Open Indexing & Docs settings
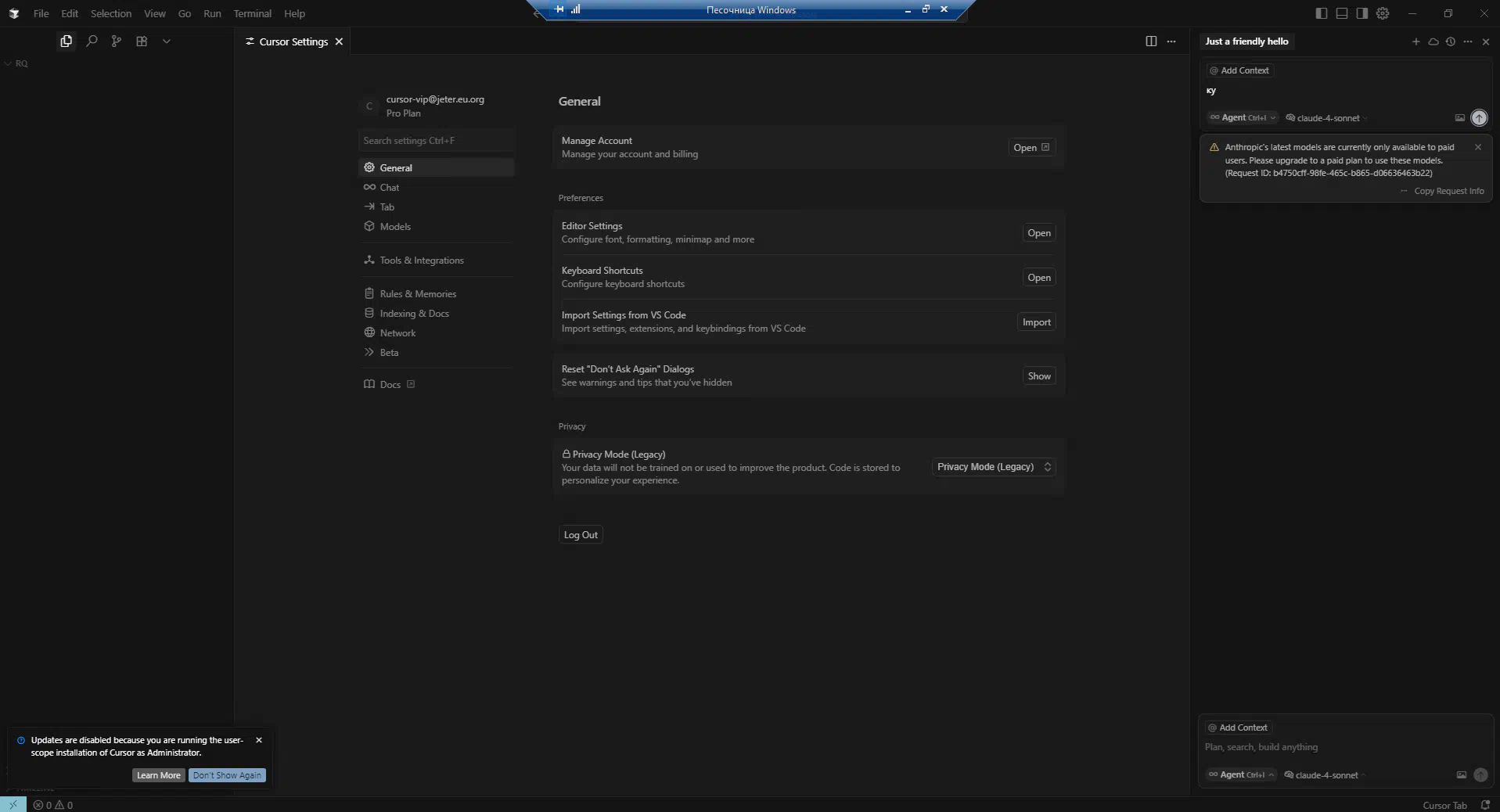This screenshot has width=1500, height=812. pos(436,314)
